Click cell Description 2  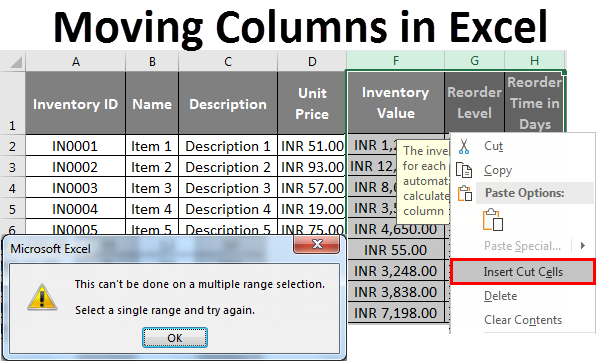point(228,166)
